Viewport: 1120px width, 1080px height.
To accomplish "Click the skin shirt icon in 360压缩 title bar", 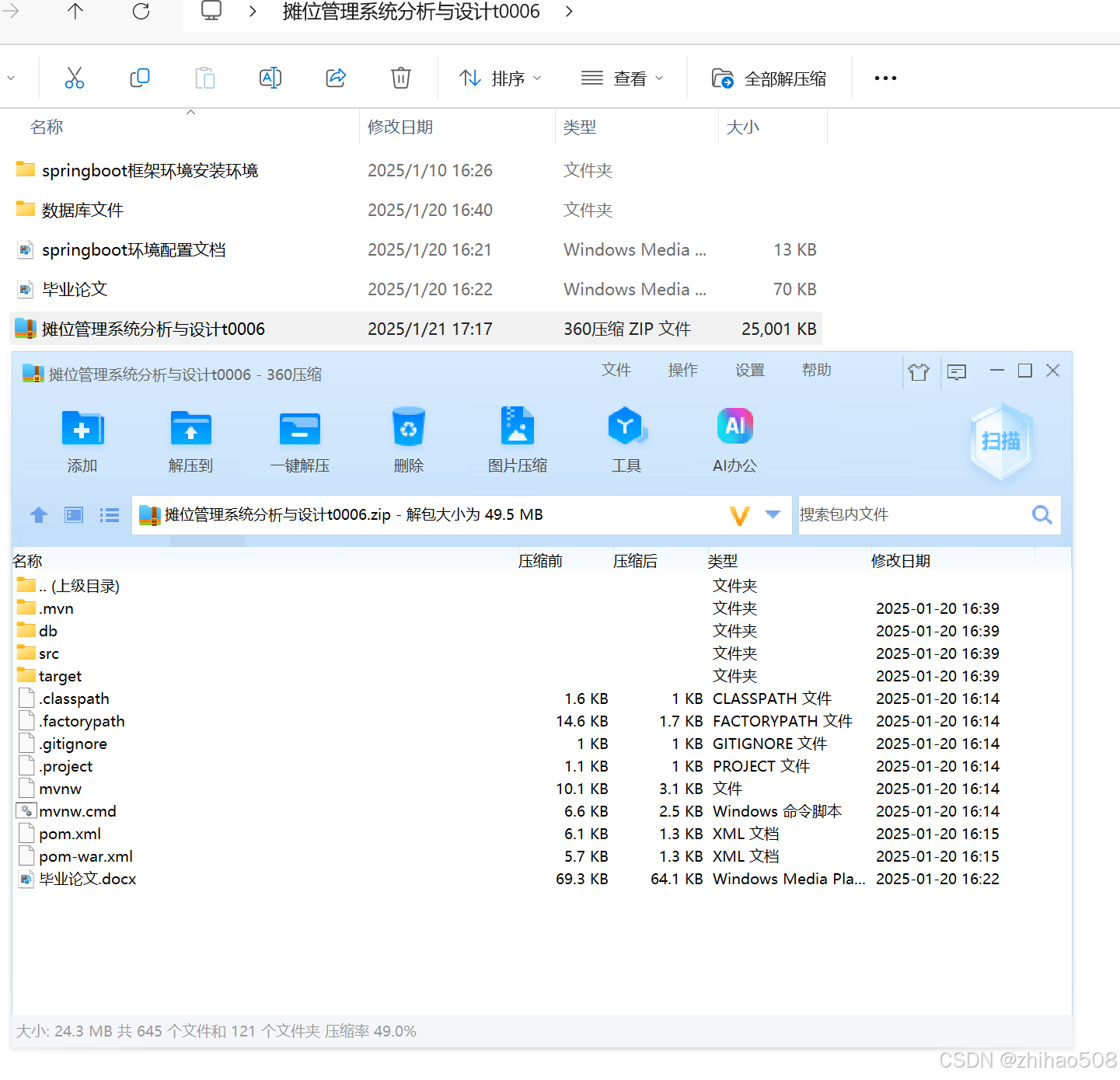I will (x=919, y=372).
